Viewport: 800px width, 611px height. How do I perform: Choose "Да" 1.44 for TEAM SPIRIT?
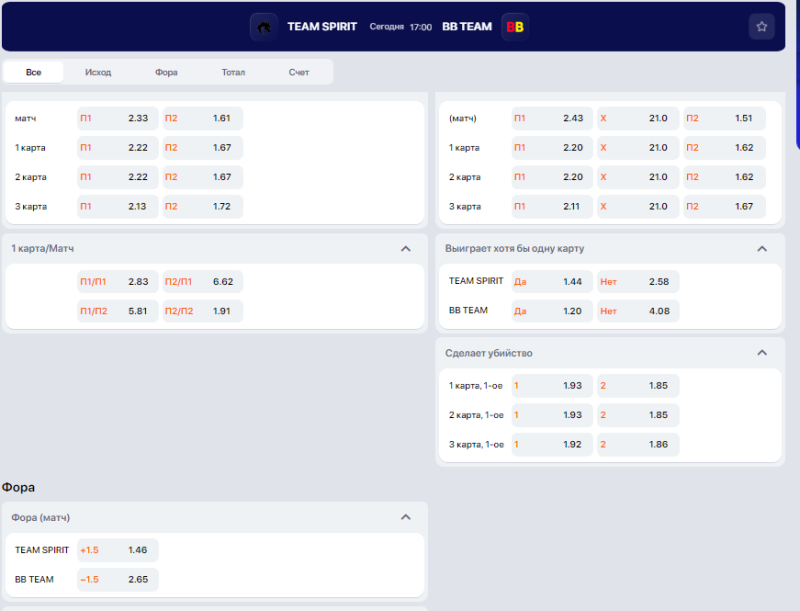click(x=550, y=282)
